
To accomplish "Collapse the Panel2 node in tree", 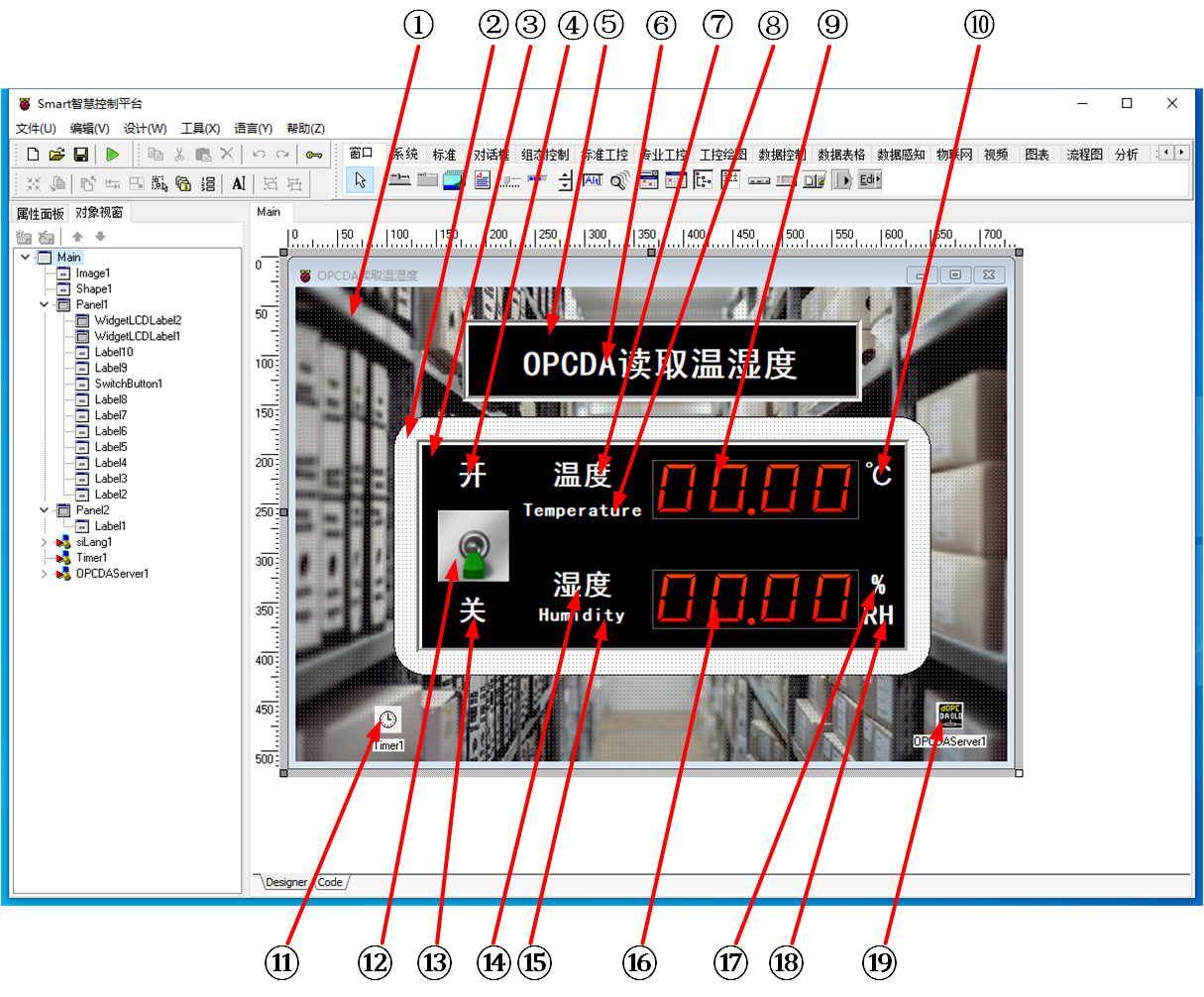I will (45, 510).
